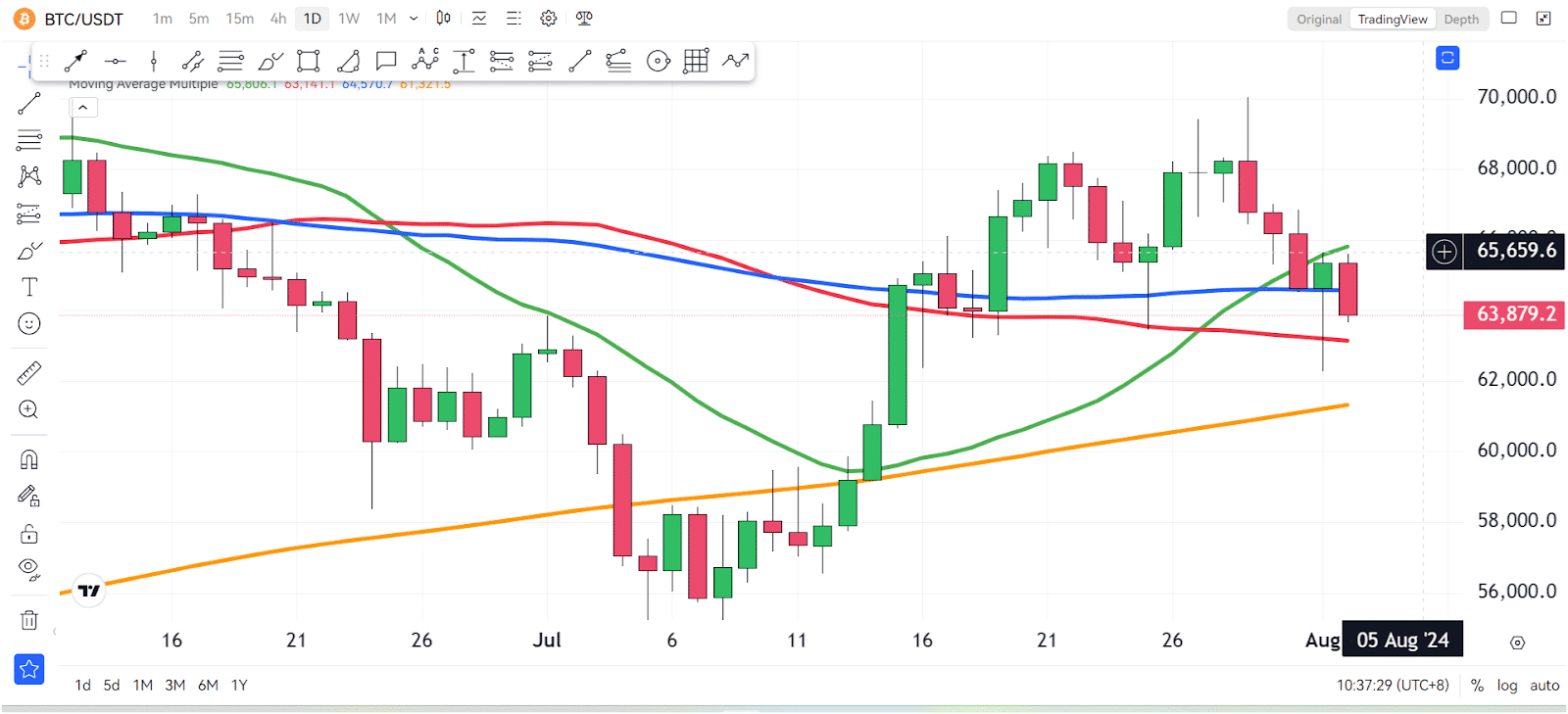This screenshot has width=1568, height=714.
Task: Select the Text tool in left sidebar
Action: (x=29, y=287)
